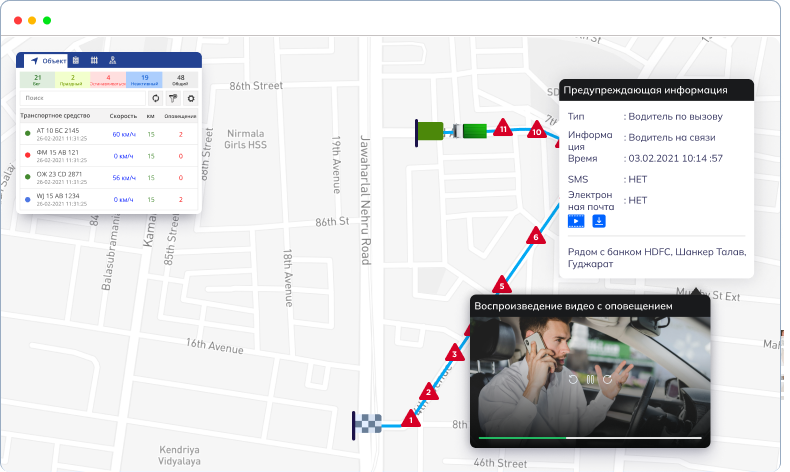Click 0 км/ч speed of WJ 15 AB 1234
This screenshot has width=790, height=472.
[x=123, y=199]
